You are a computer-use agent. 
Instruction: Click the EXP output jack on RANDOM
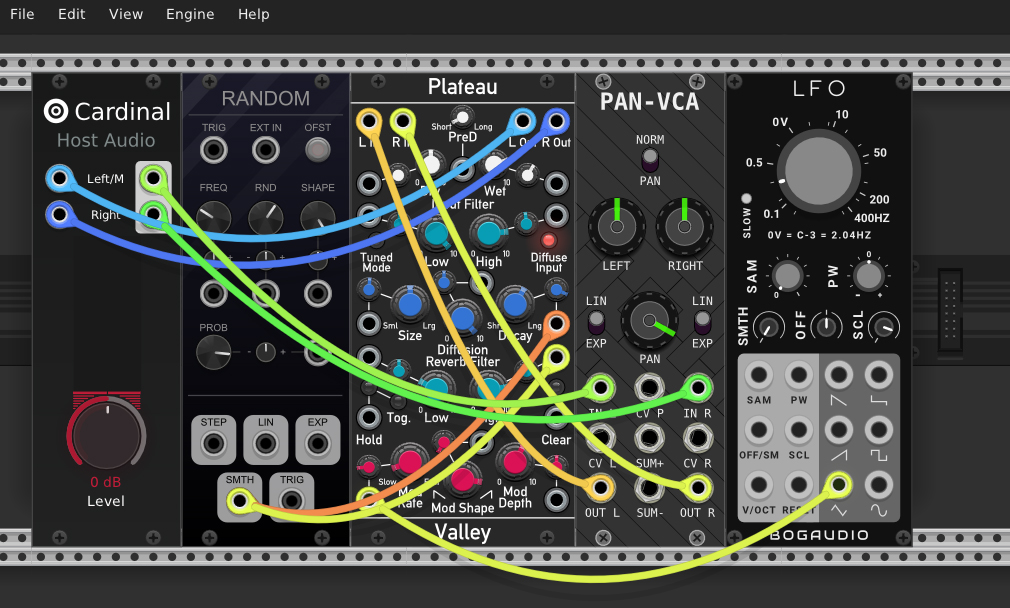point(317,445)
